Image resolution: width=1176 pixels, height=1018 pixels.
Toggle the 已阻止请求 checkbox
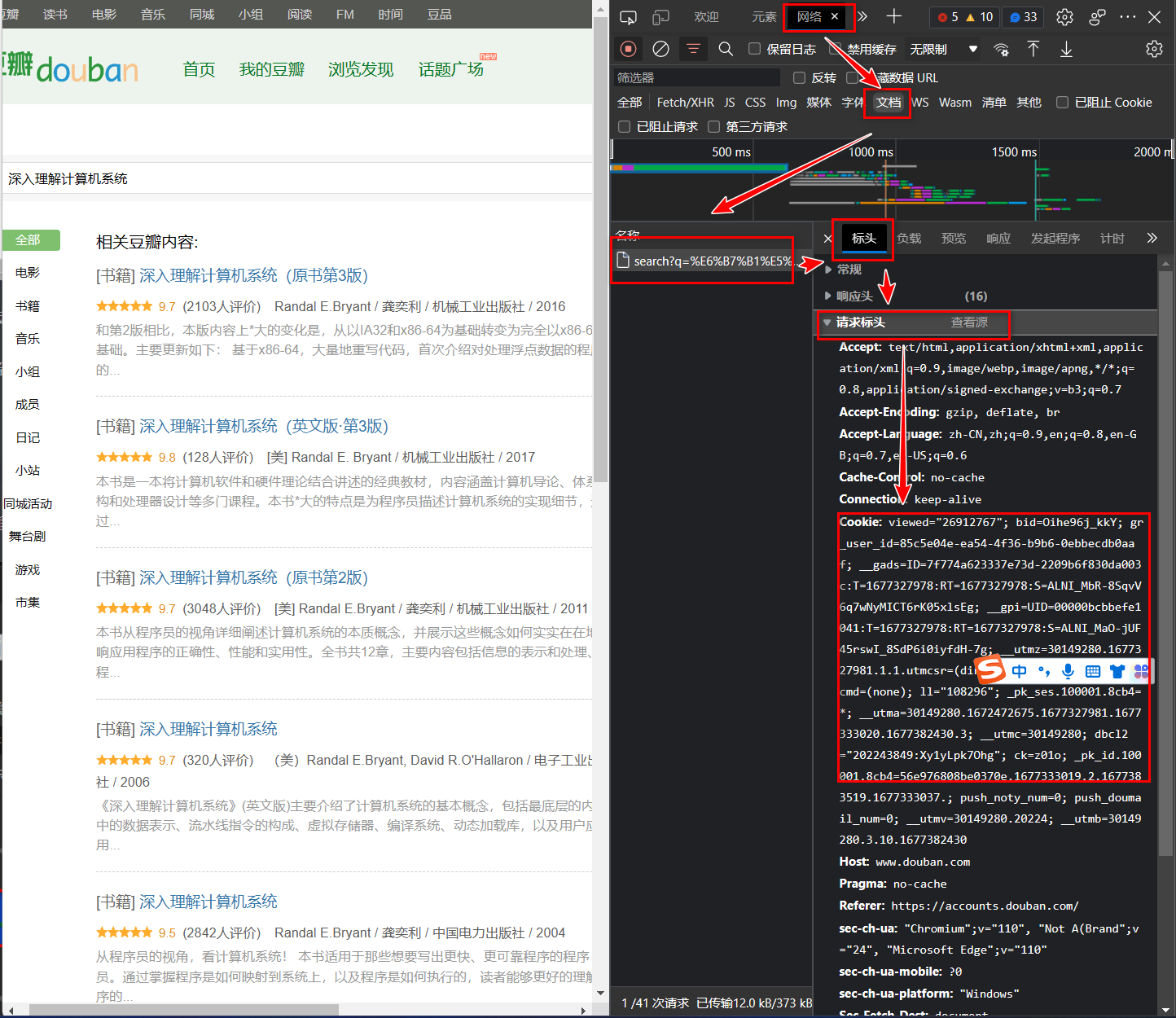pyautogui.click(x=625, y=126)
